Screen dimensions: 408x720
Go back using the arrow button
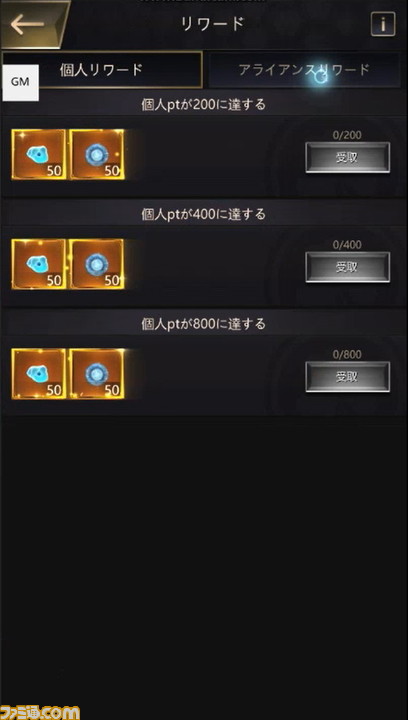tap(32, 24)
